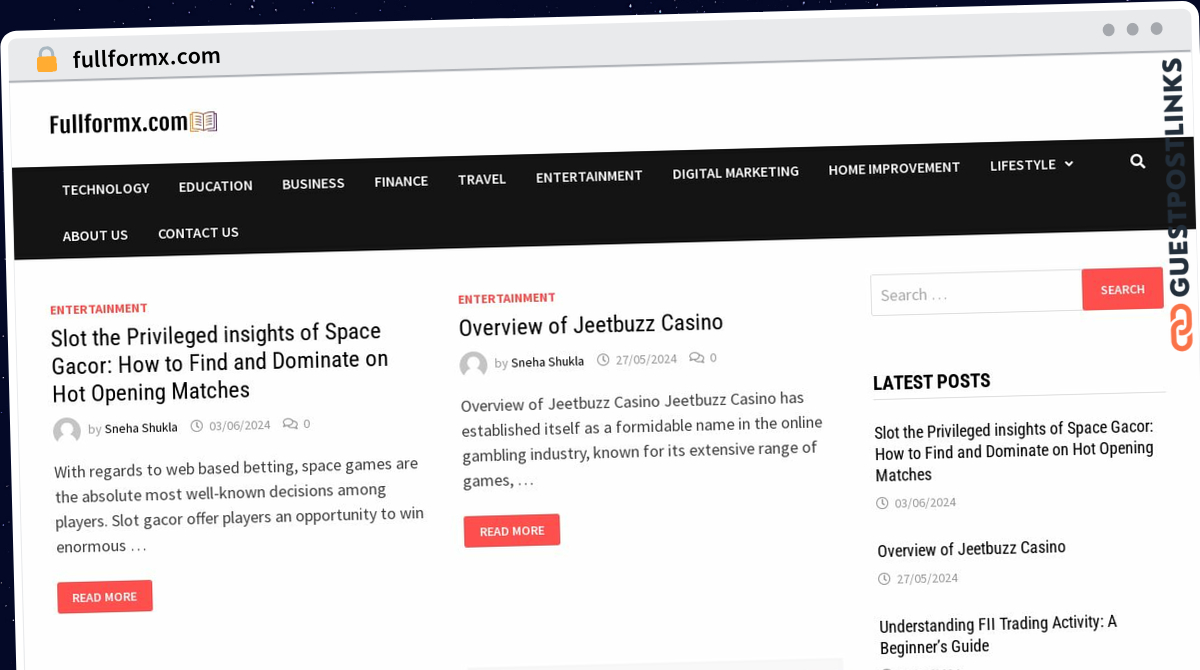The image size is (1200, 670).
Task: Click the red Search button
Action: (x=1122, y=289)
